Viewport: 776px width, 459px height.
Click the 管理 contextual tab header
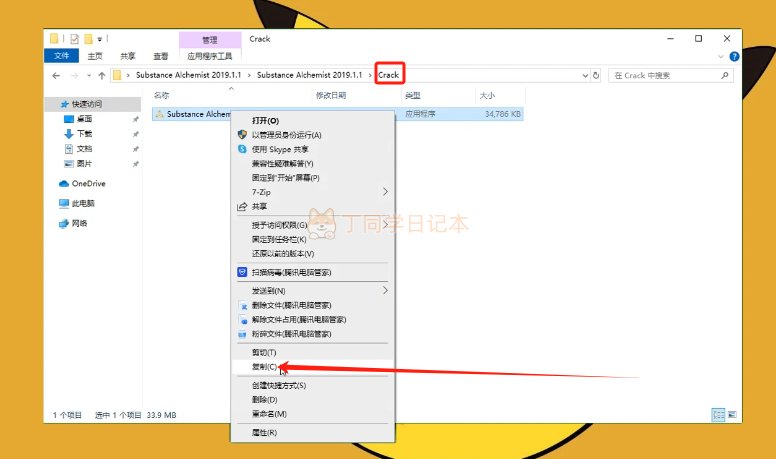[210, 40]
